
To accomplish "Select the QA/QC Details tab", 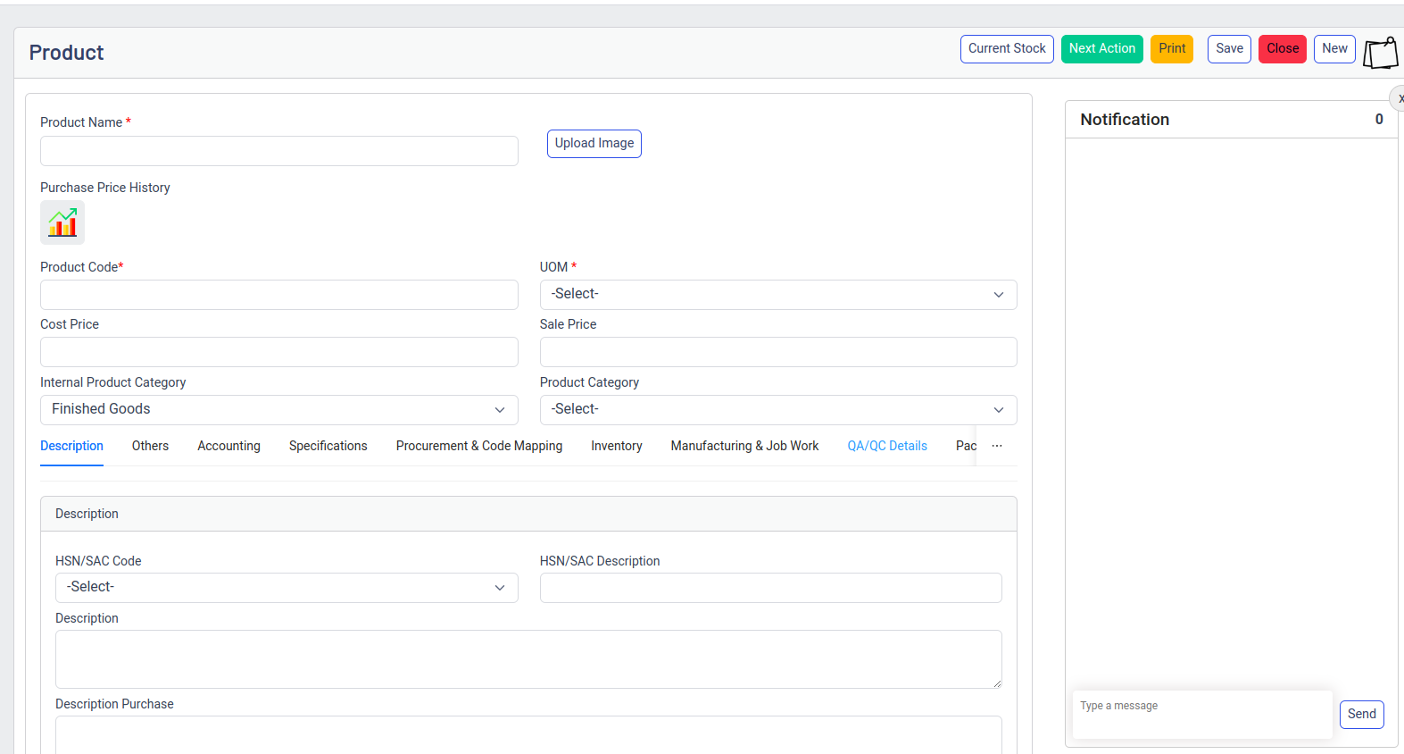I will [x=887, y=446].
